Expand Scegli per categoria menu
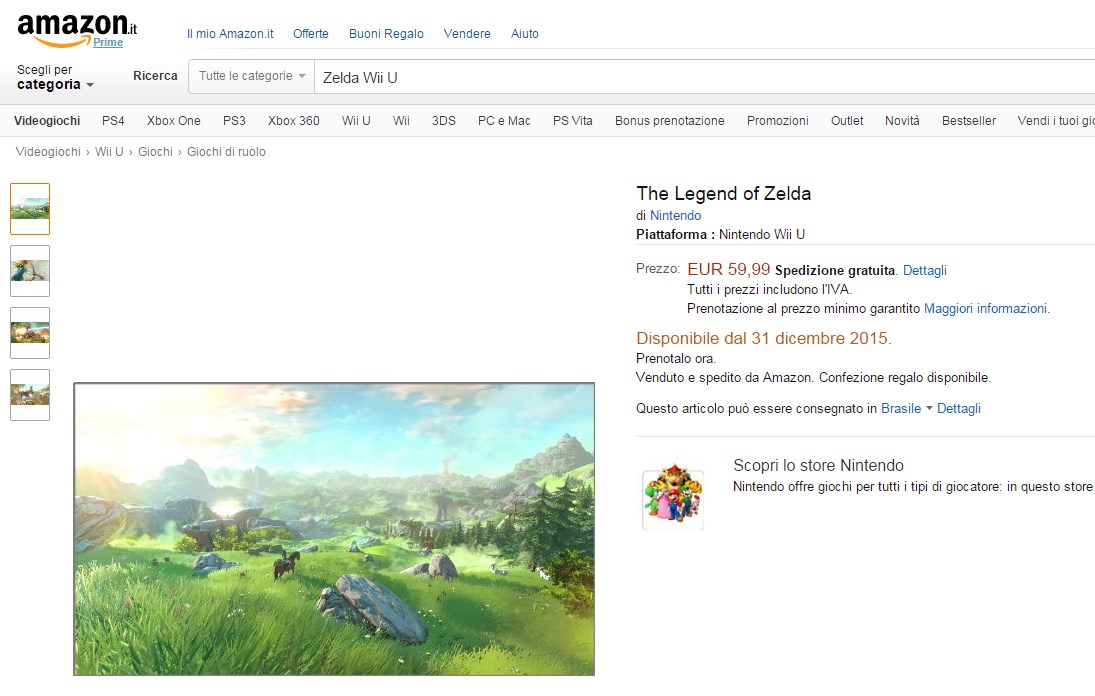Image resolution: width=1095 pixels, height=696 pixels. click(55, 77)
